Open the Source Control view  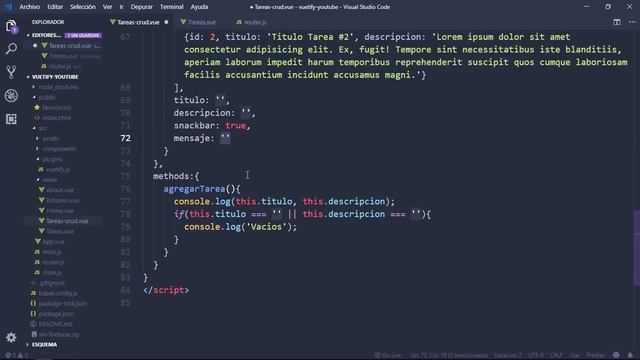tap(11, 72)
